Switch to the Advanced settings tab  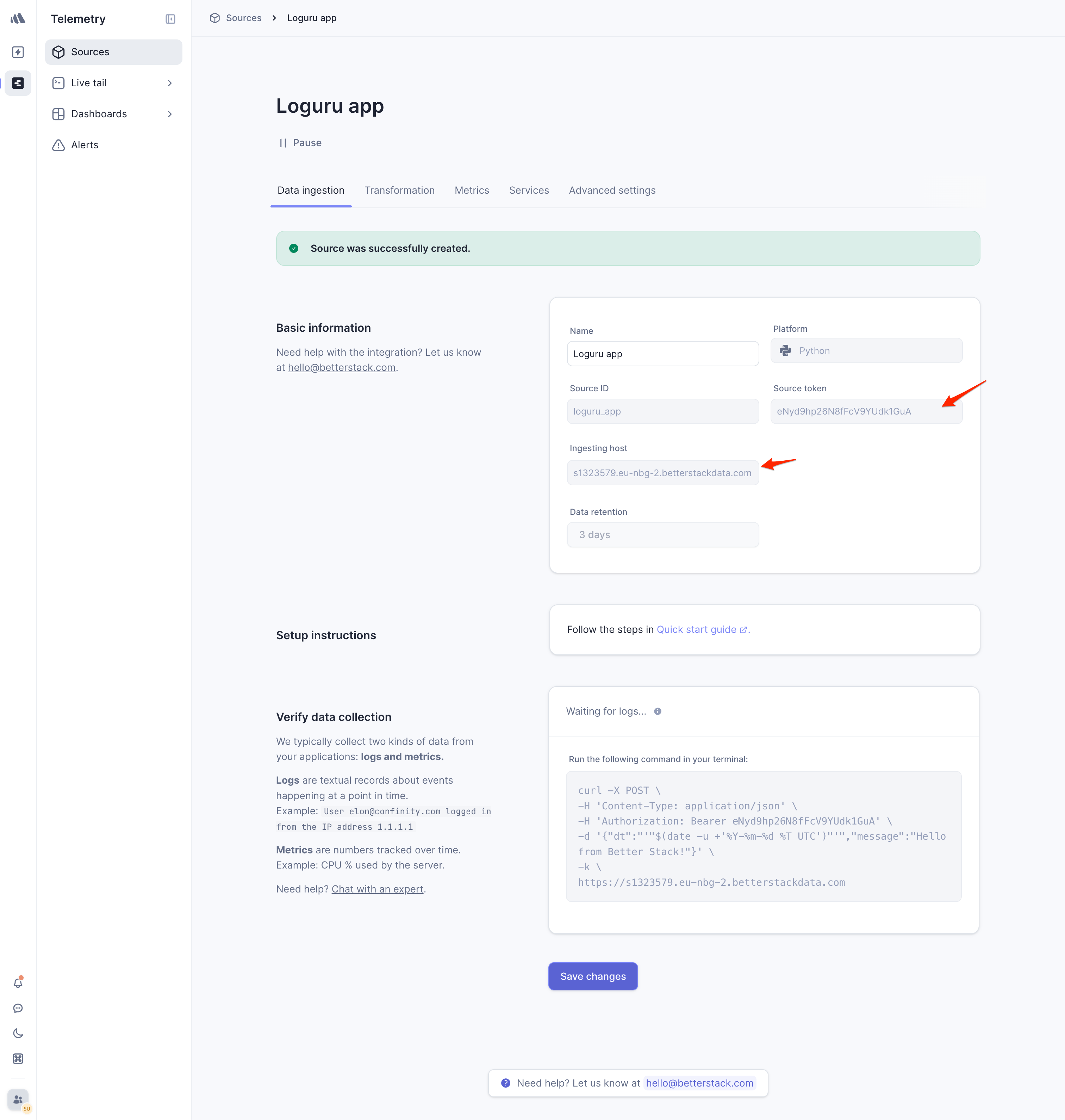(611, 190)
